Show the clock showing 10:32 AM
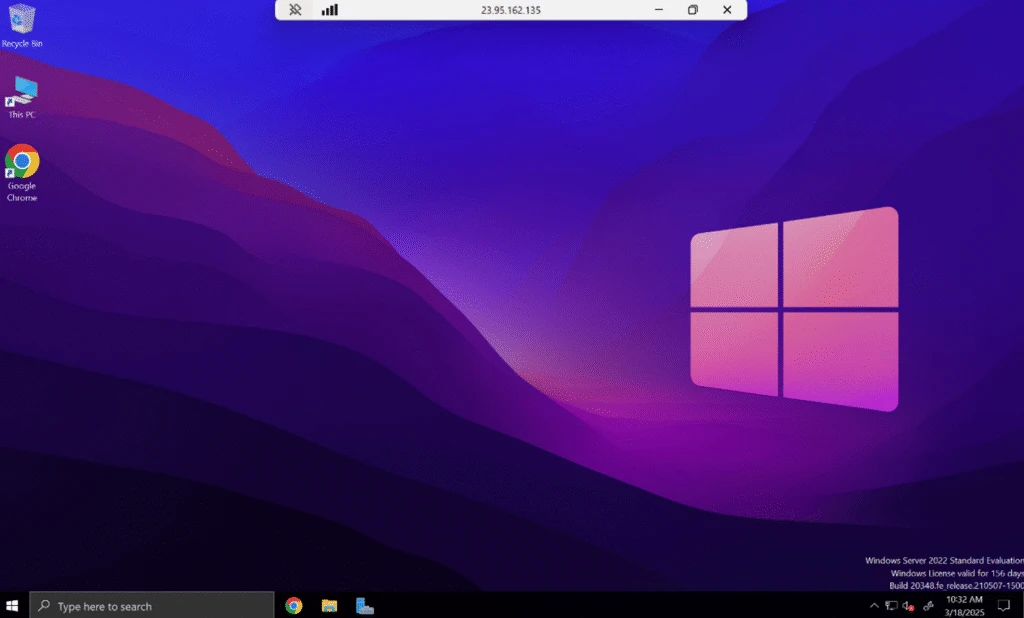 pyautogui.click(x=961, y=599)
